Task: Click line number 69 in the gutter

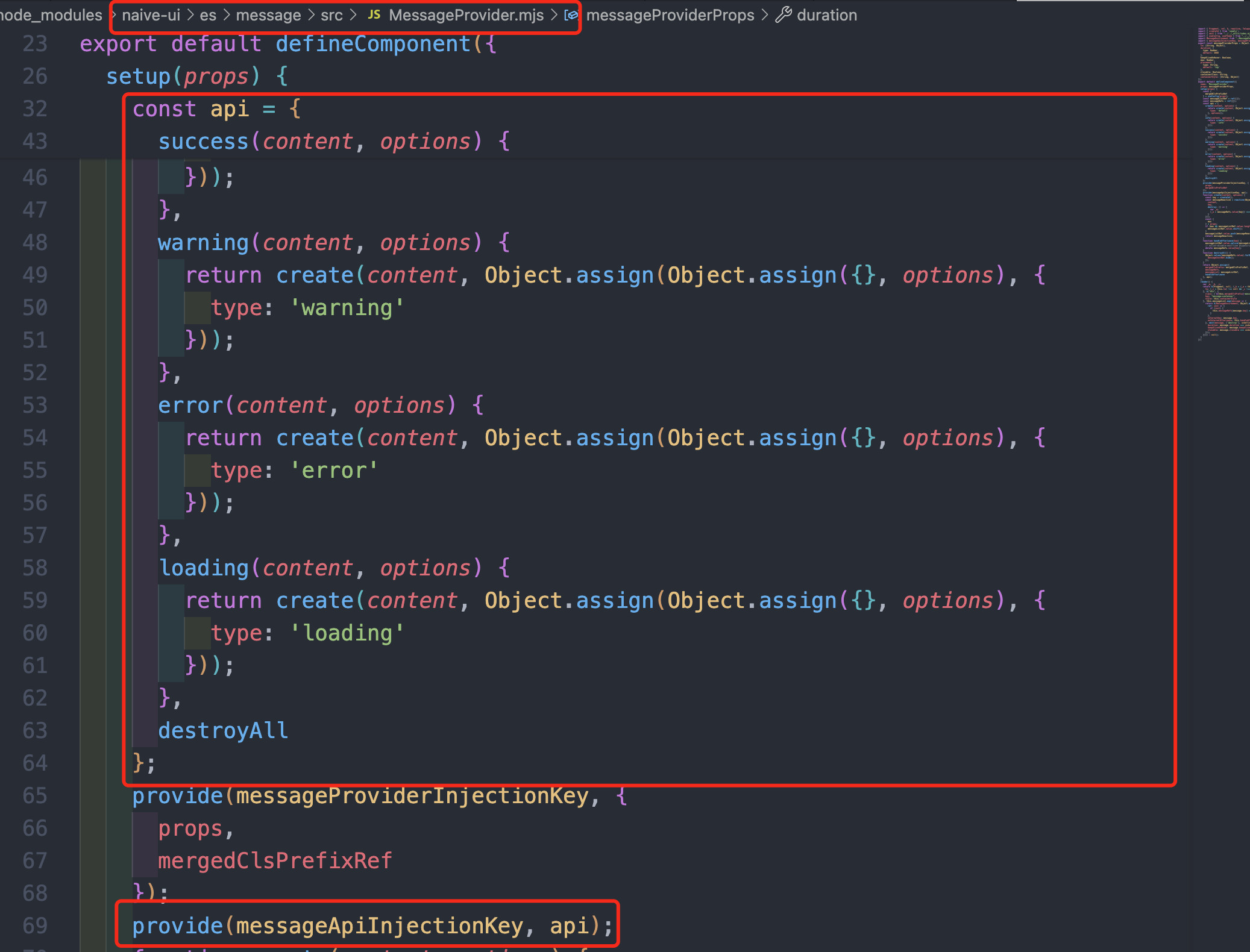Action: pos(35,926)
